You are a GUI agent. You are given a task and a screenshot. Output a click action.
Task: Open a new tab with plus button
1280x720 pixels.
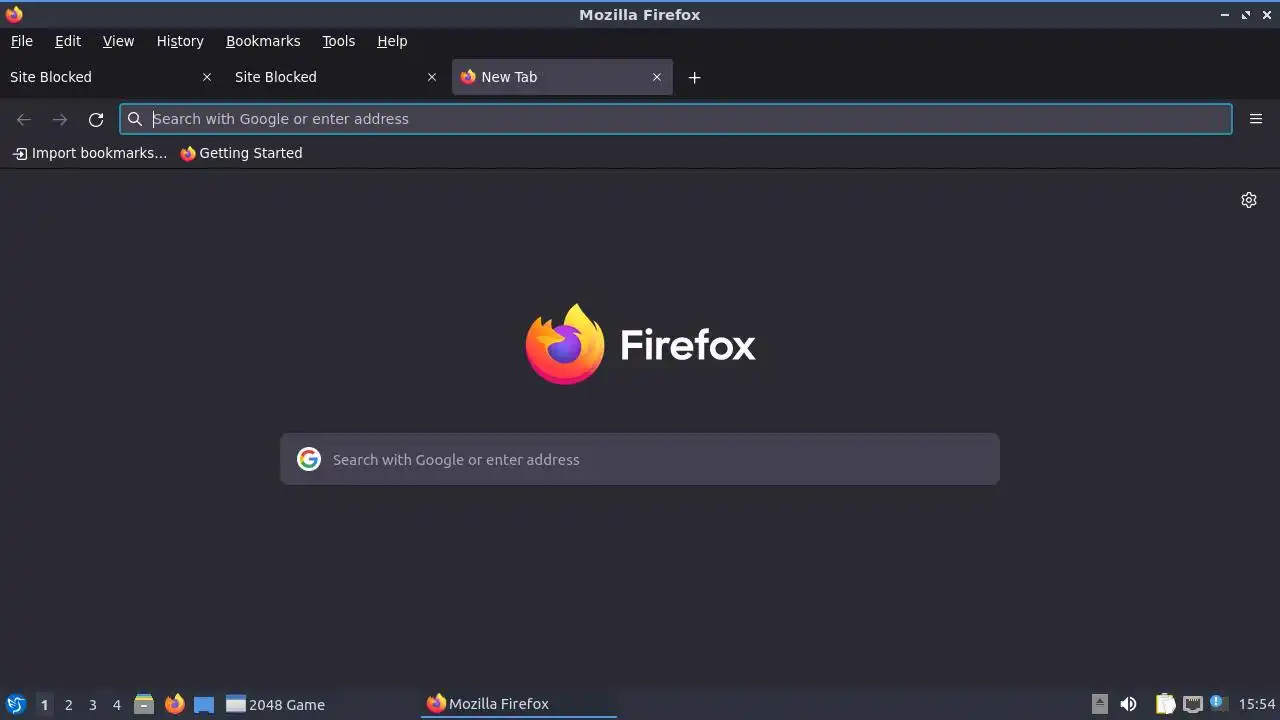(x=694, y=77)
